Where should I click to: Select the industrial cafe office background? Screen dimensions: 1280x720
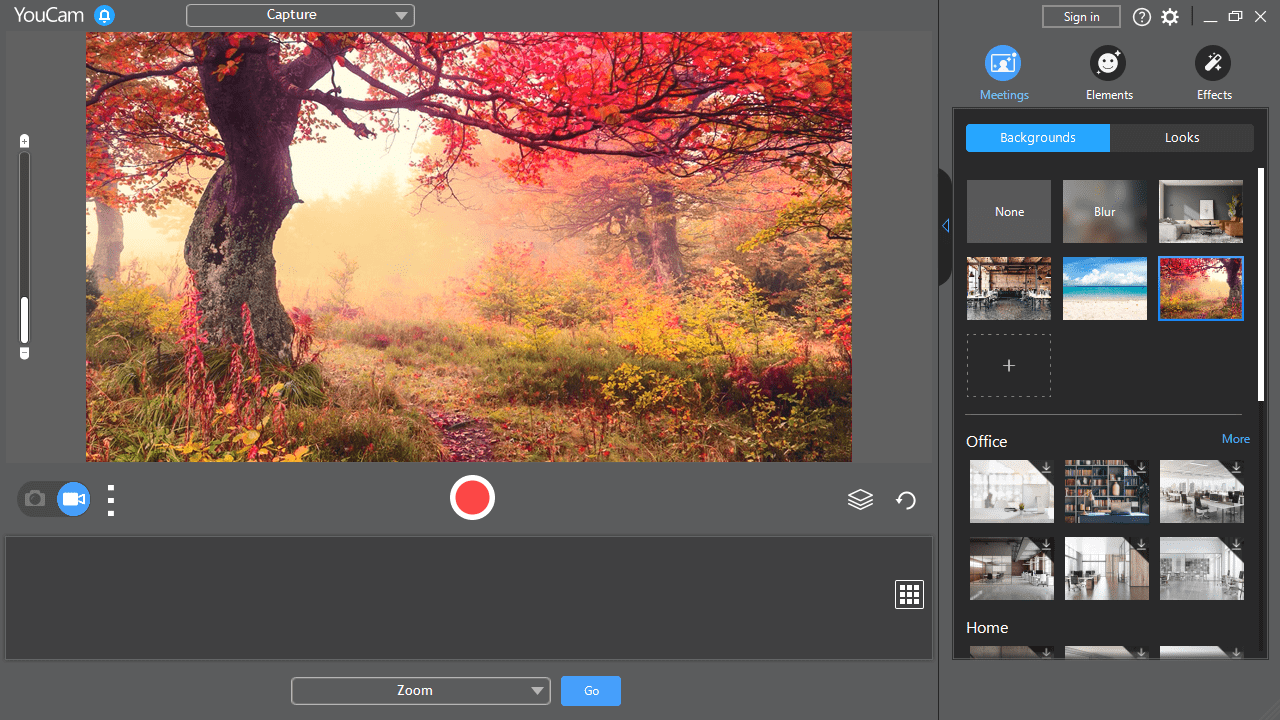pos(1009,288)
